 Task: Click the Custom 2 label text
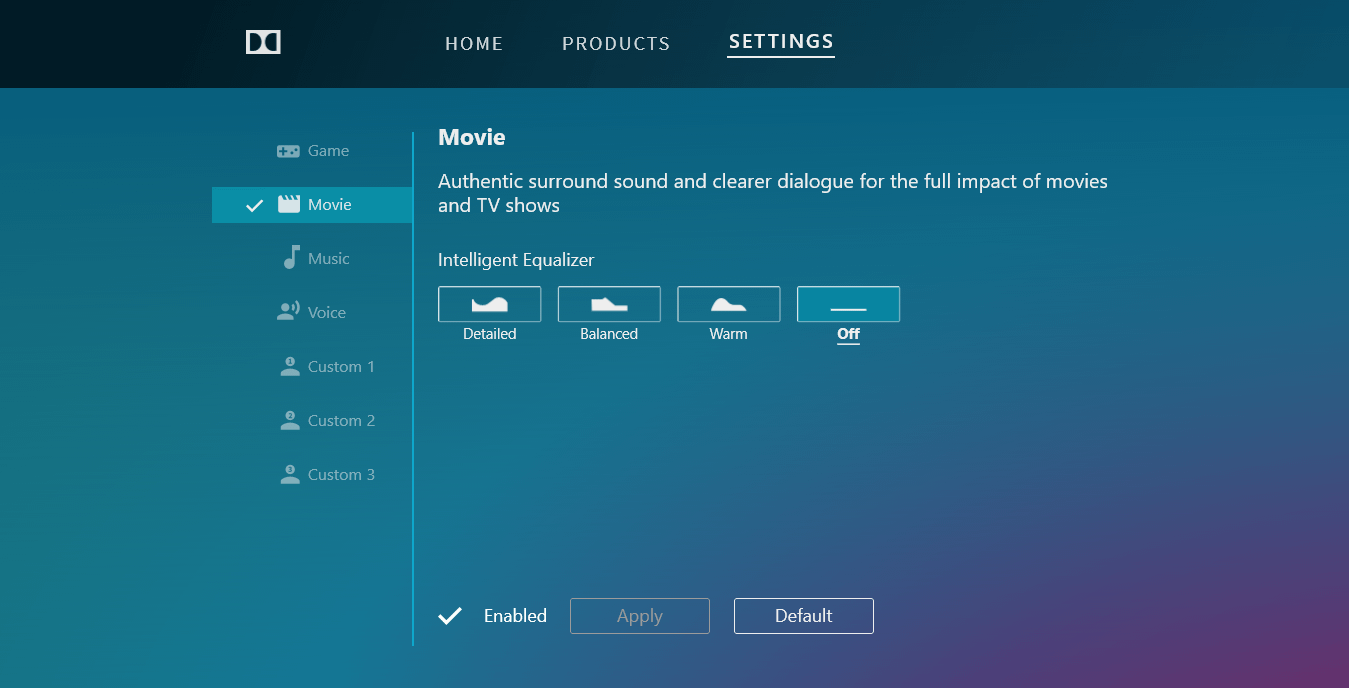(x=341, y=421)
